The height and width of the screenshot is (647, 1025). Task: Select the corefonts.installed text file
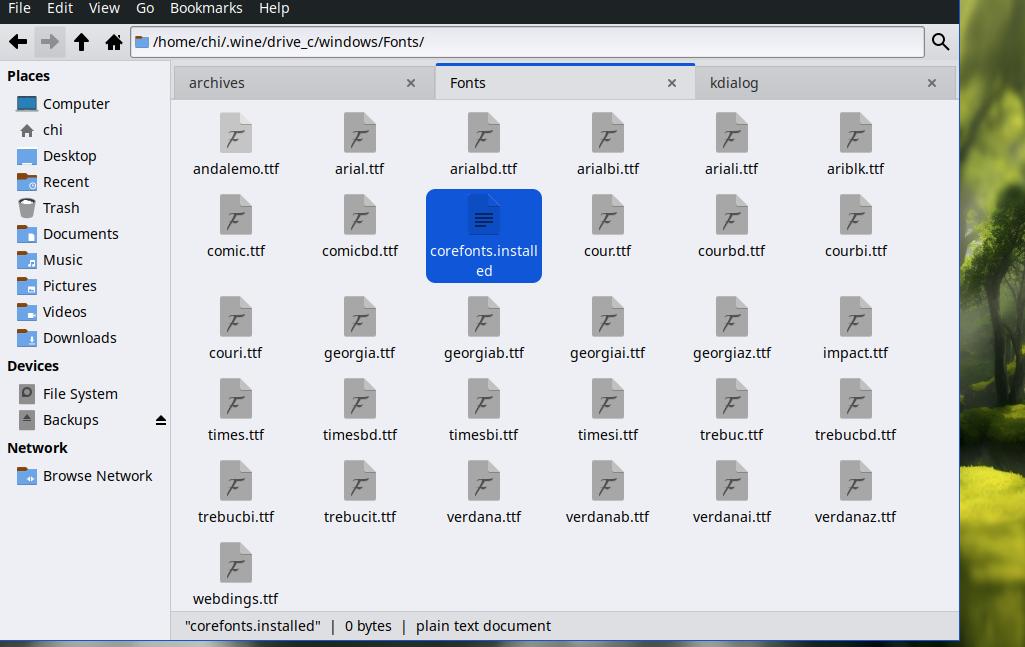point(484,236)
